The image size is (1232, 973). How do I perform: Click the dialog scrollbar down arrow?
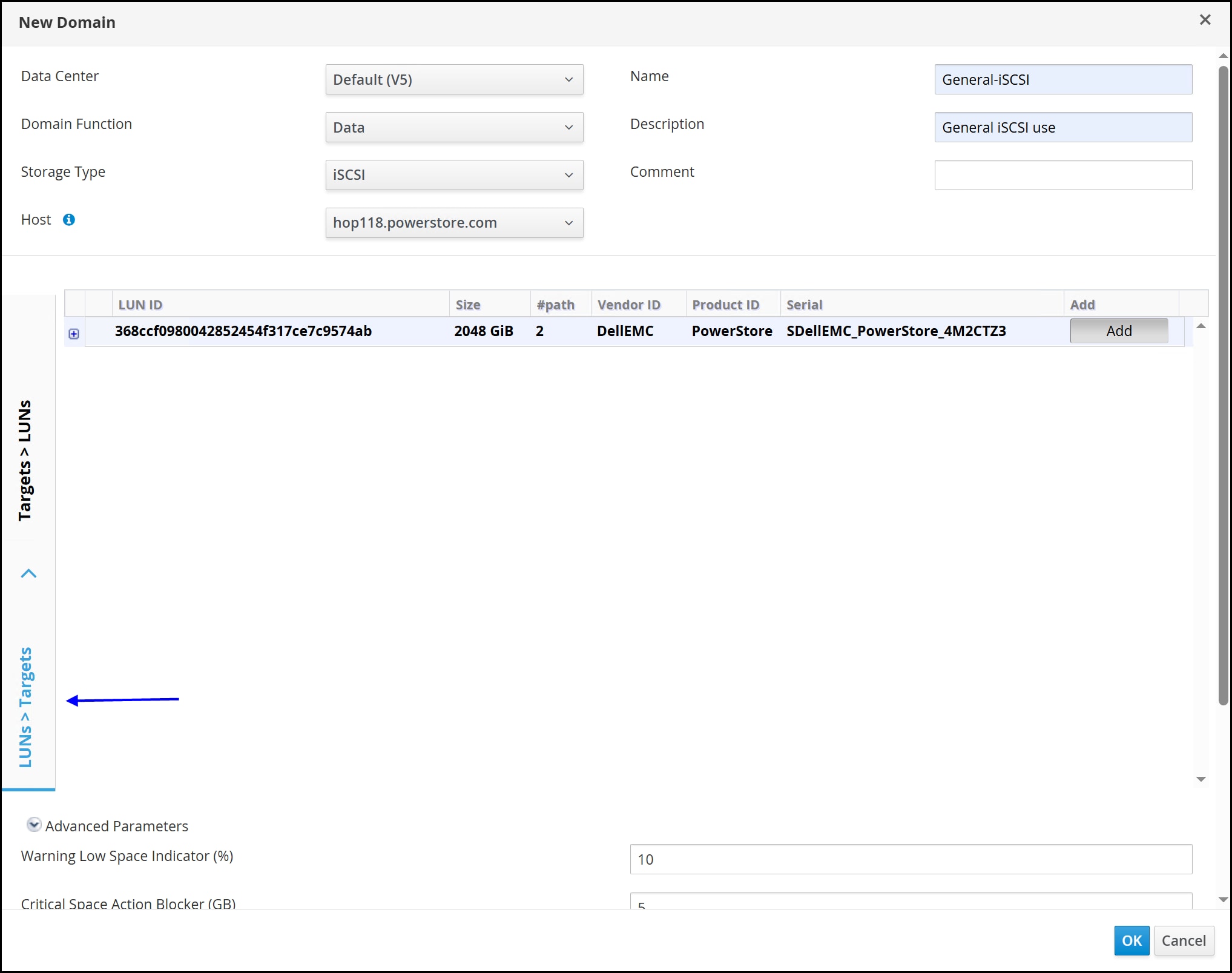coord(1224,900)
